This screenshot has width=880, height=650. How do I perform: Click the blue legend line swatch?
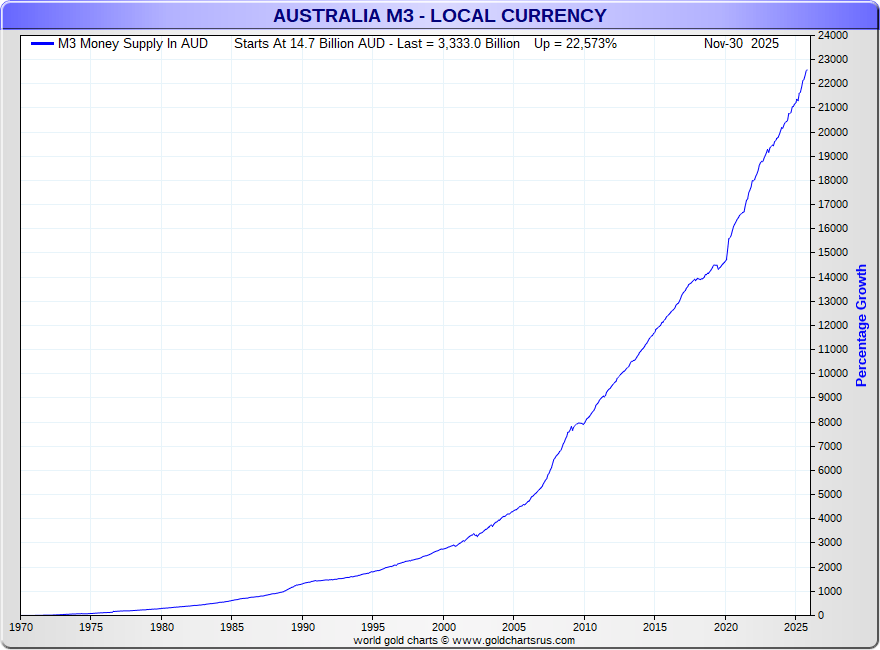pos(42,44)
